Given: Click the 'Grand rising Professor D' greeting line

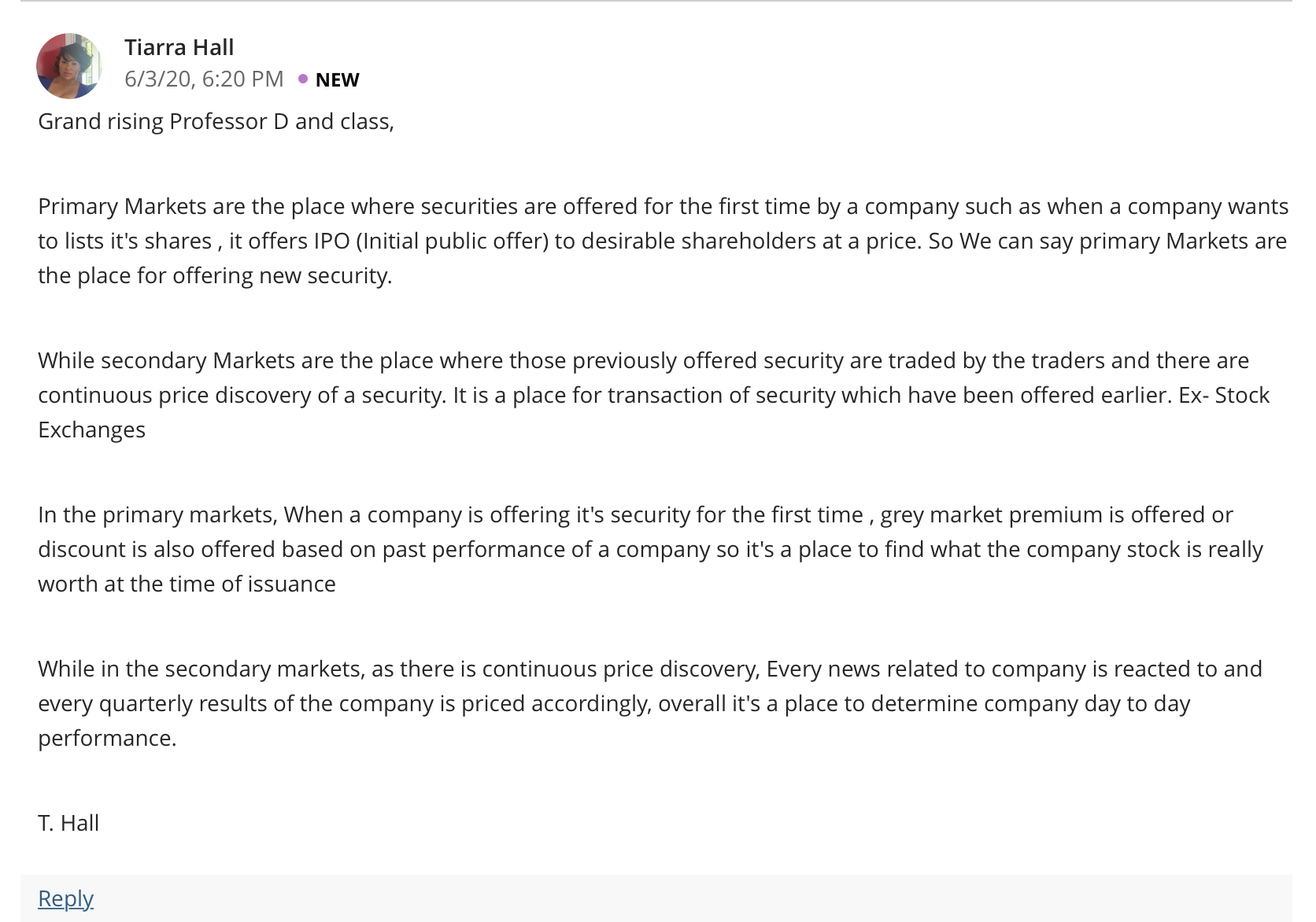Looking at the screenshot, I should click(216, 122).
